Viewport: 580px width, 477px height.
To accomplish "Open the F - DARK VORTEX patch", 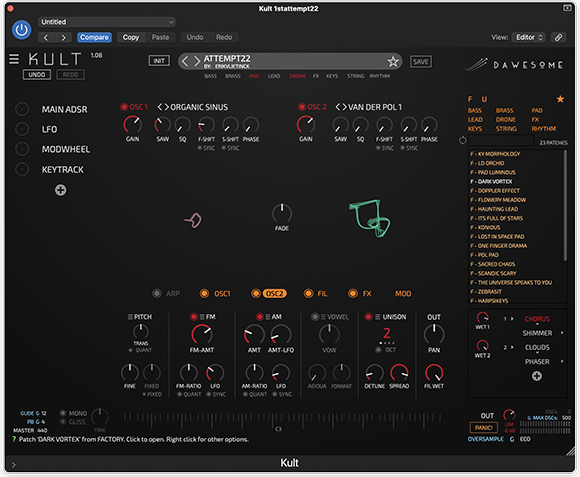I will [x=491, y=181].
